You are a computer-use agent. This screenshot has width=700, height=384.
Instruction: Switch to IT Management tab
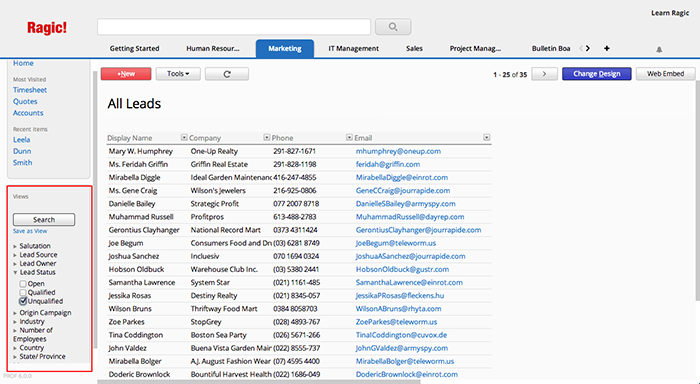[x=354, y=48]
